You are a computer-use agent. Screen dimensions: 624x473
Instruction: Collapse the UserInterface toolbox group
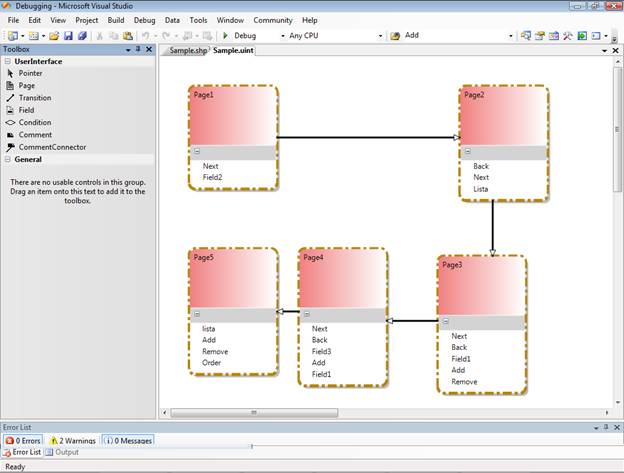[7, 61]
